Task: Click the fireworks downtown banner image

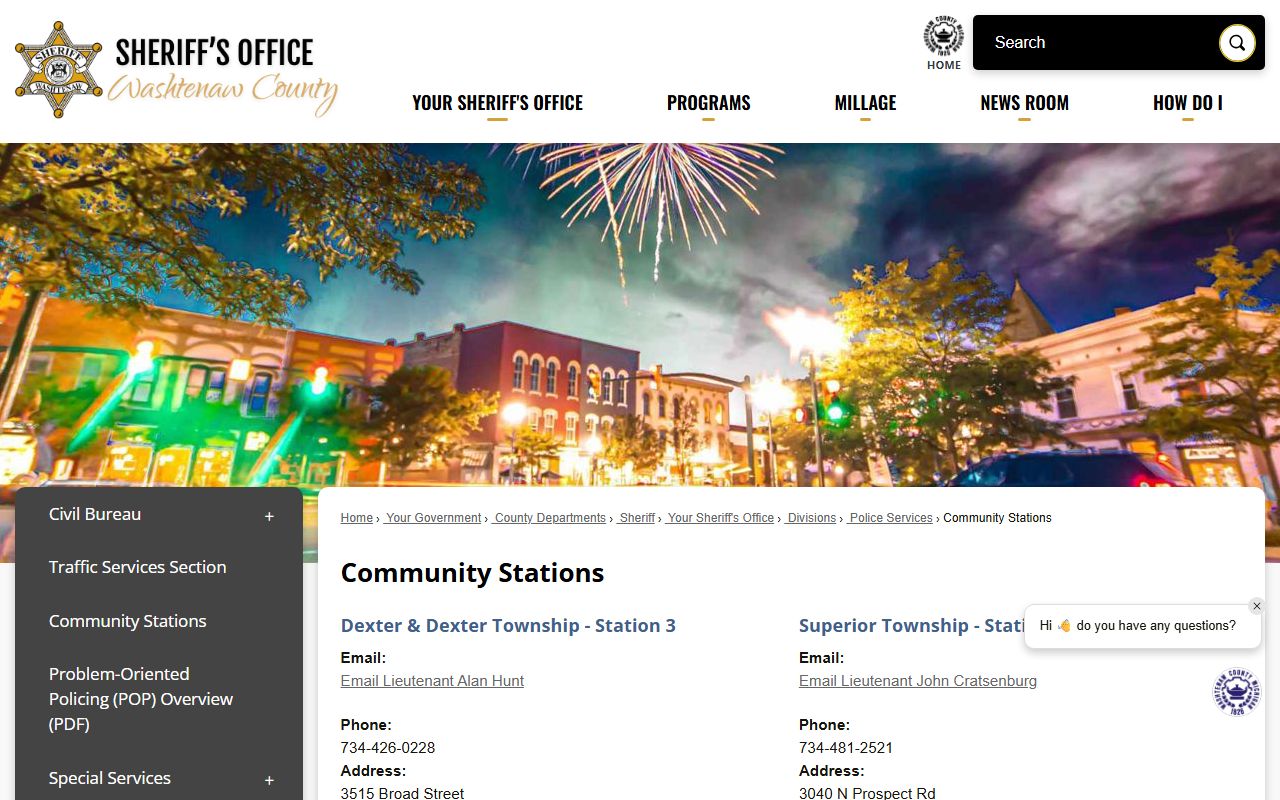Action: coord(640,314)
